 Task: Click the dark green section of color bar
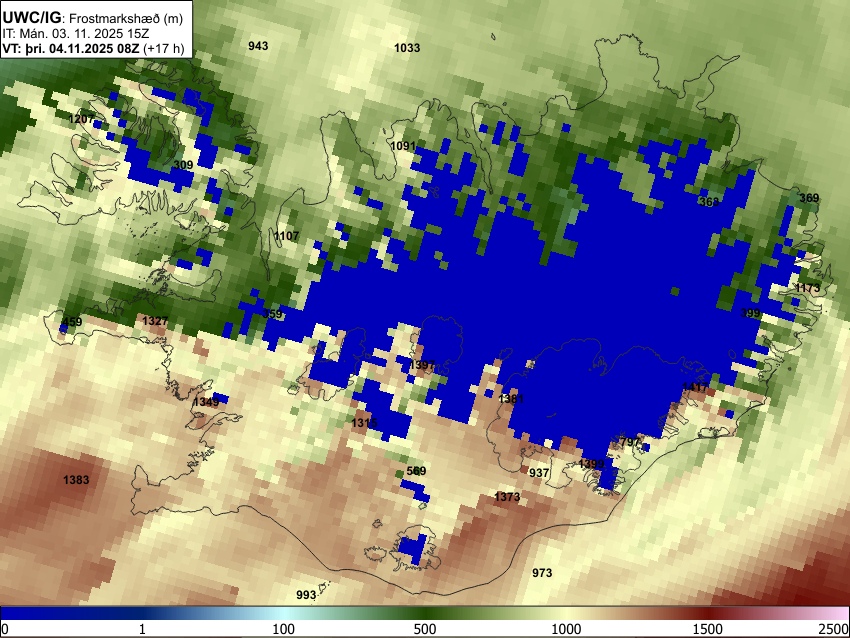[x=425, y=613]
